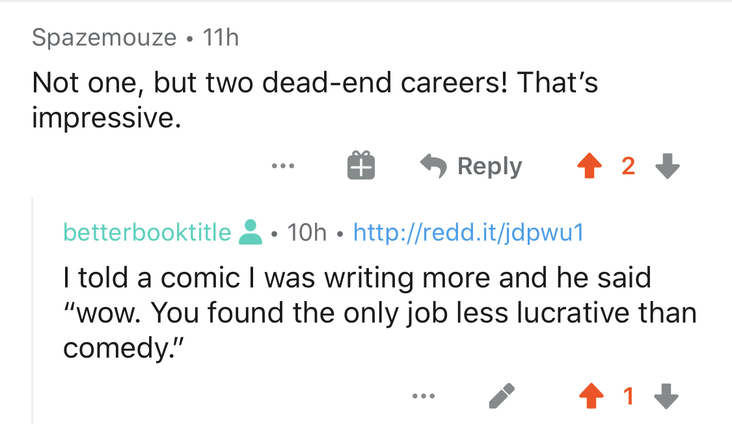732x424 pixels.
Task: Click the 10h timestamp on the reply
Action: point(307,232)
